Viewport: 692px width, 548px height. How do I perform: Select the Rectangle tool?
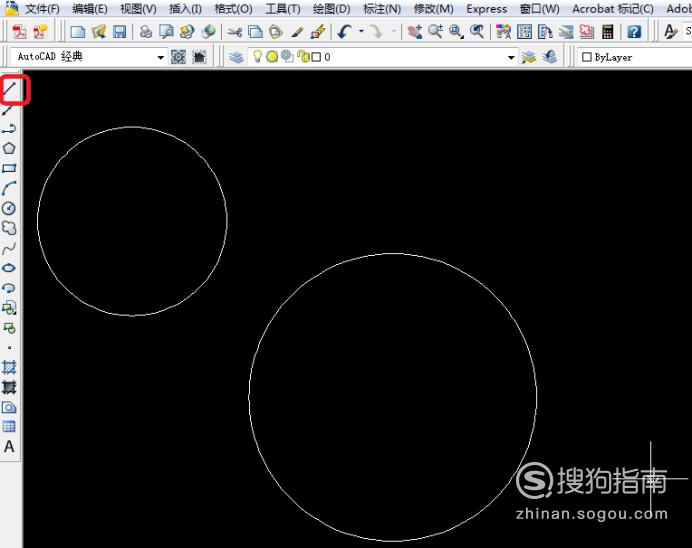pyautogui.click(x=9, y=168)
